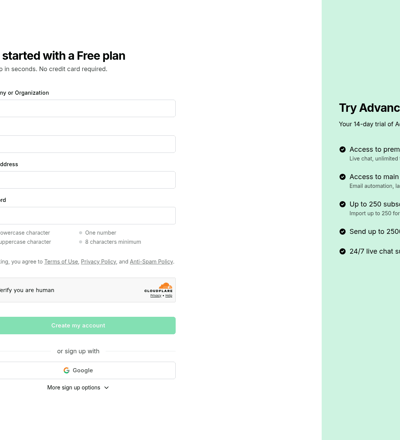Screen dimensions: 400x440
Task: Click the Cloudflare Help link in widget
Action: 169,296
